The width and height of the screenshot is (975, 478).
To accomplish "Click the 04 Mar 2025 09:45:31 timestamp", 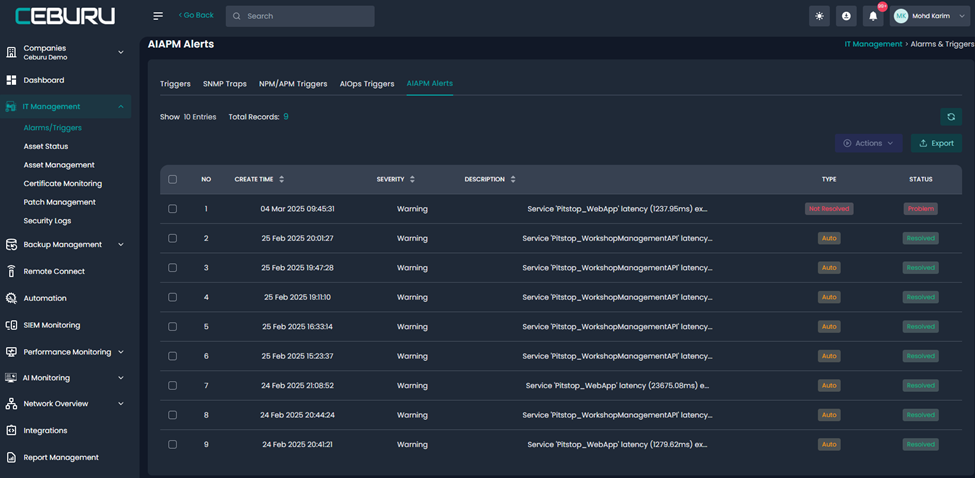I will pyautogui.click(x=297, y=209).
